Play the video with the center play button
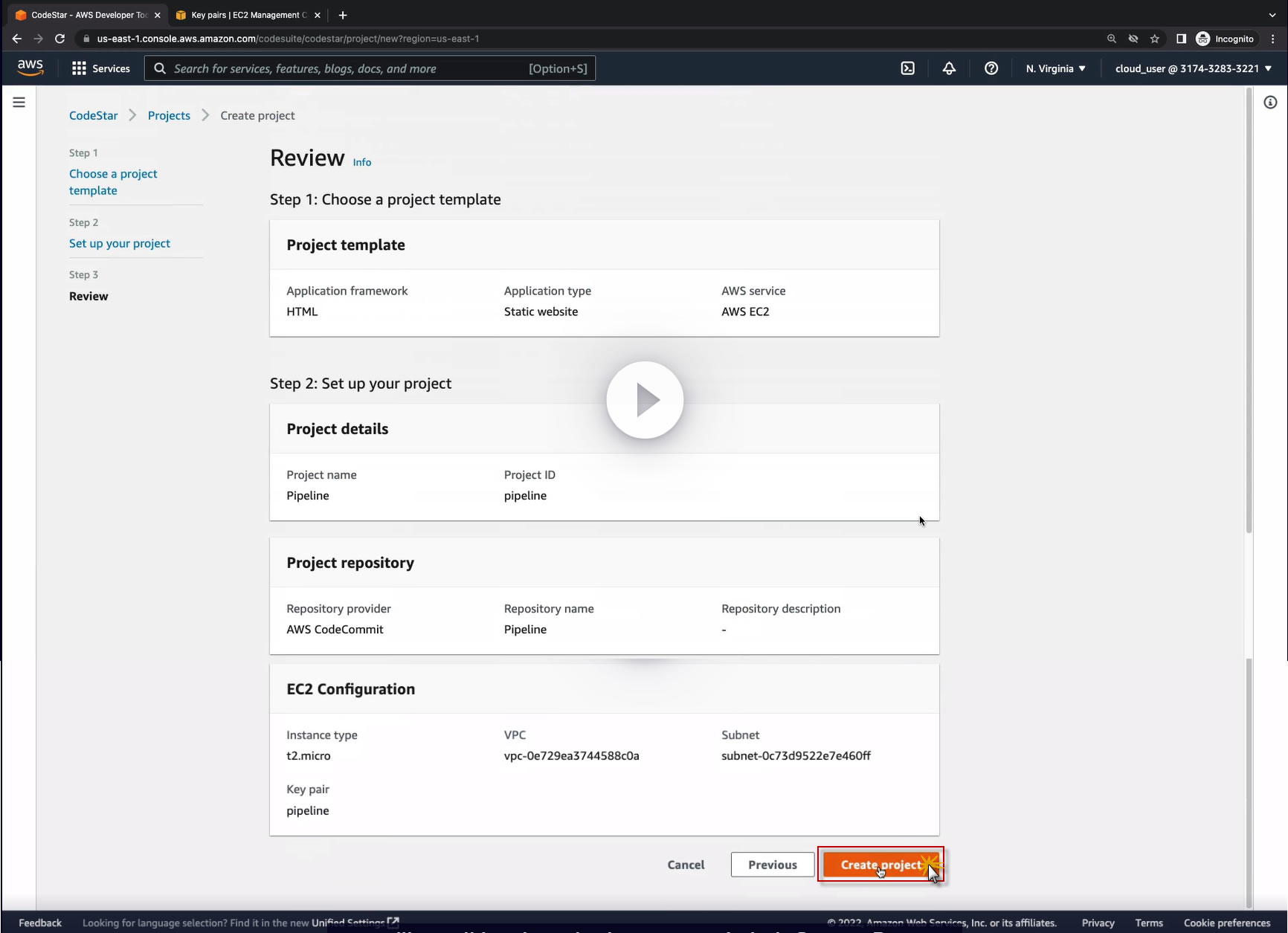The width and height of the screenshot is (1288, 933). click(645, 400)
